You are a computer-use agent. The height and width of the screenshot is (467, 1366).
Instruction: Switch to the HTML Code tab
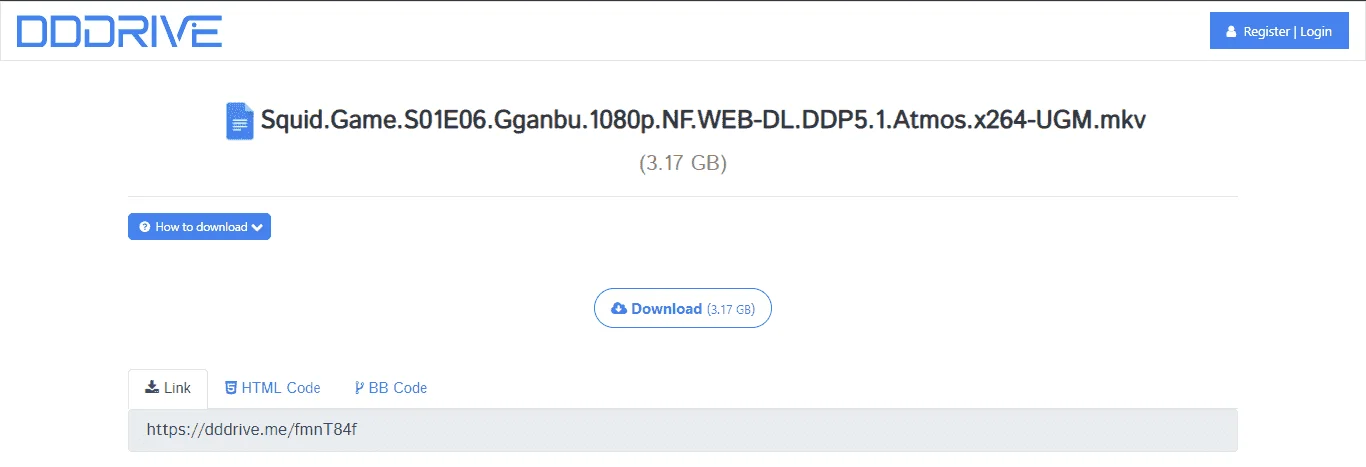point(273,388)
